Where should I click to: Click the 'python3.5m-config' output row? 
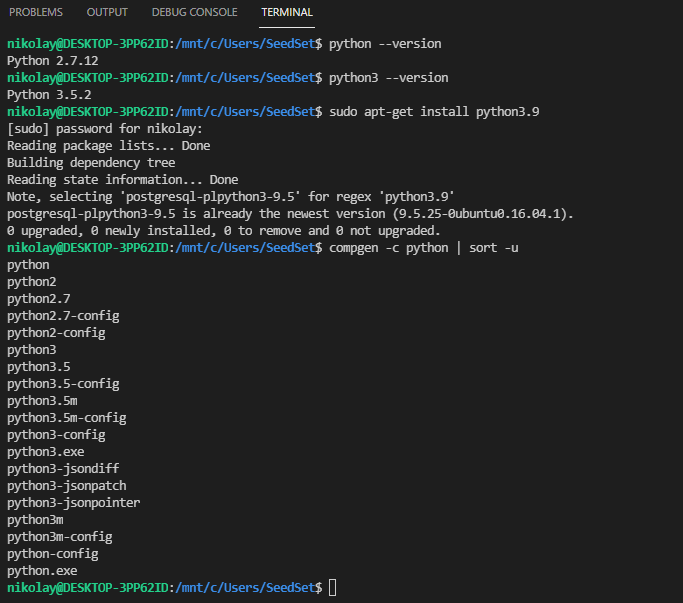click(x=67, y=417)
